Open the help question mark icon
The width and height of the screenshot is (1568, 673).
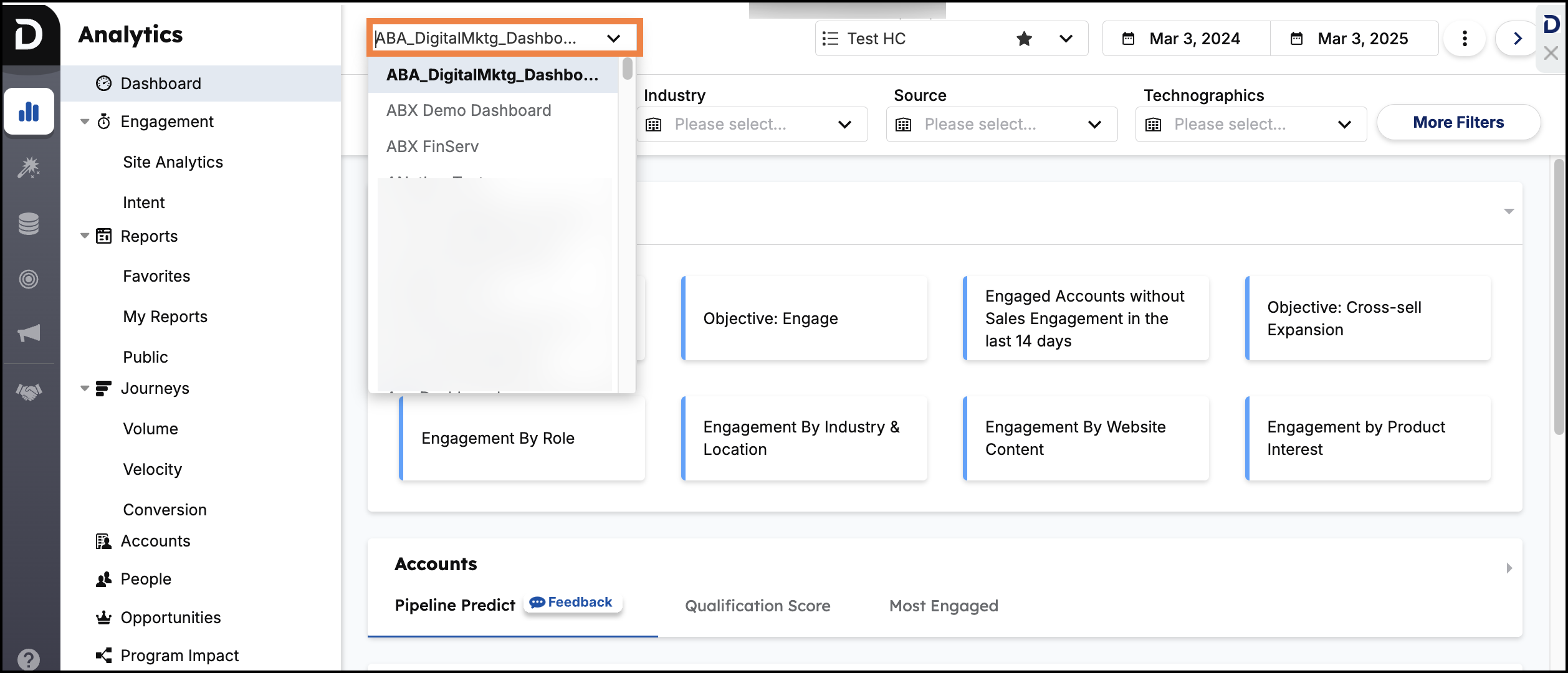29,659
